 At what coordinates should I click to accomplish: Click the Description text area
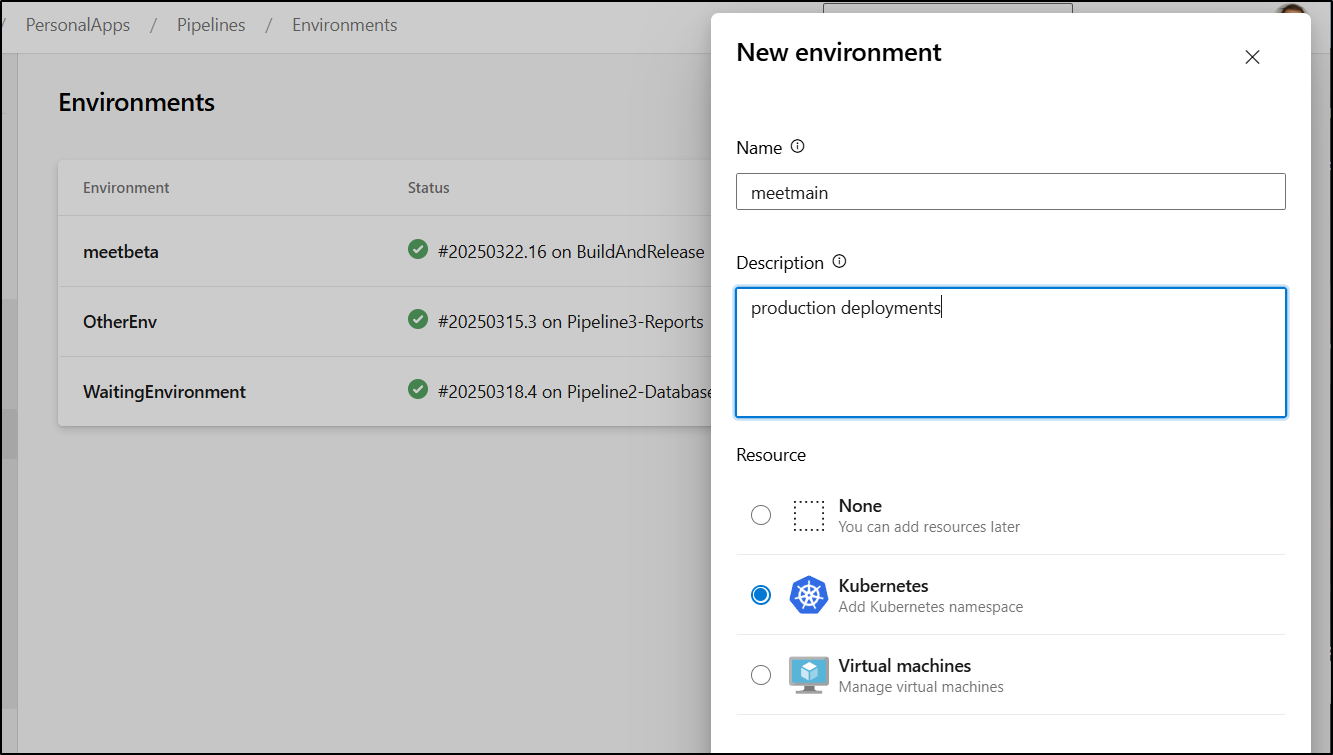pyautogui.click(x=1010, y=352)
